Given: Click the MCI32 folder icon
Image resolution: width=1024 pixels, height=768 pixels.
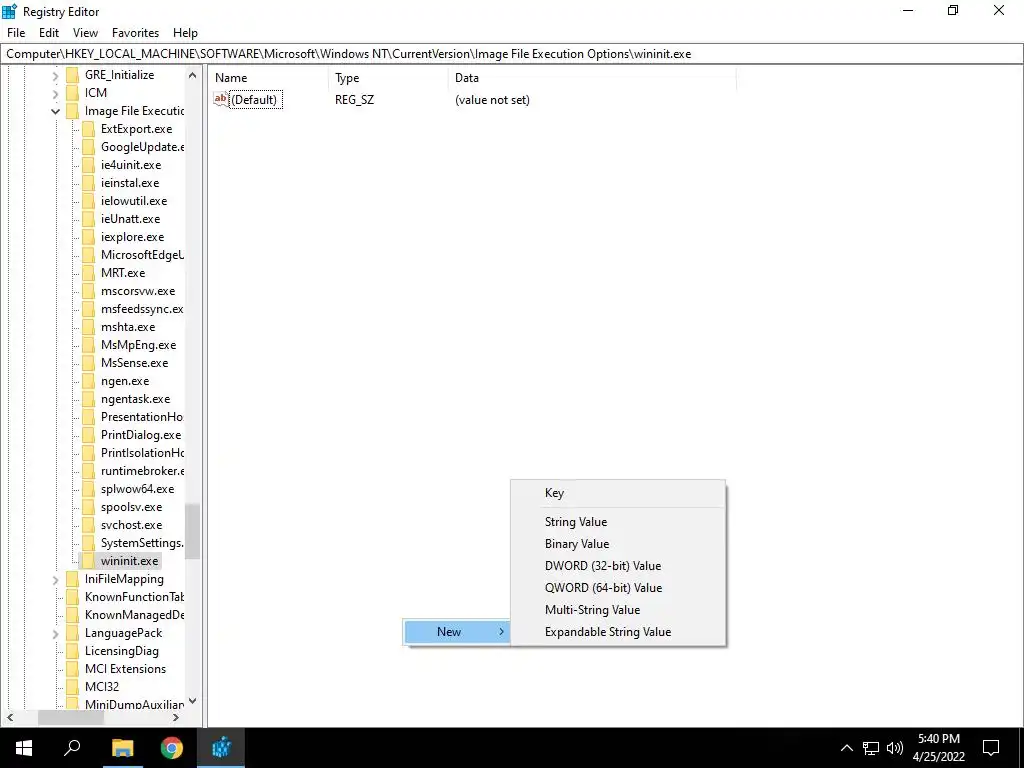Looking at the screenshot, I should click(x=72, y=687).
